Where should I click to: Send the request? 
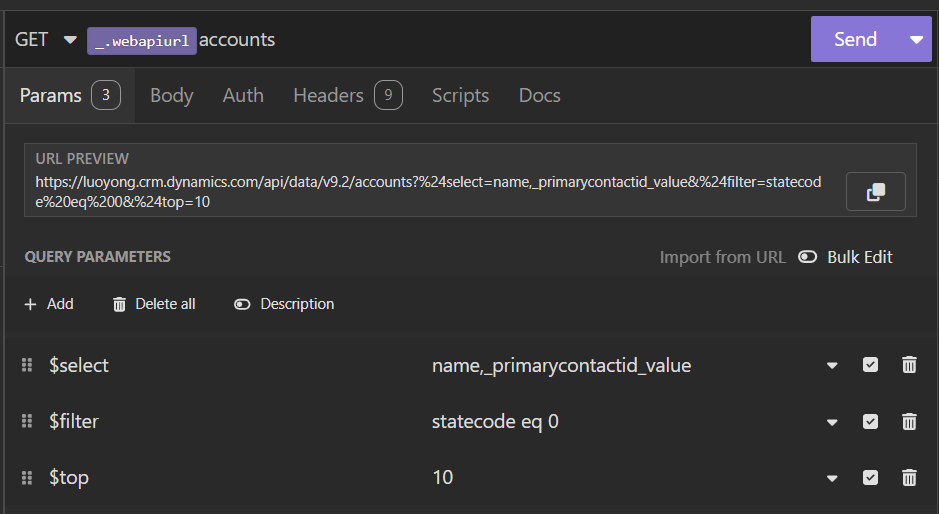(x=855, y=40)
